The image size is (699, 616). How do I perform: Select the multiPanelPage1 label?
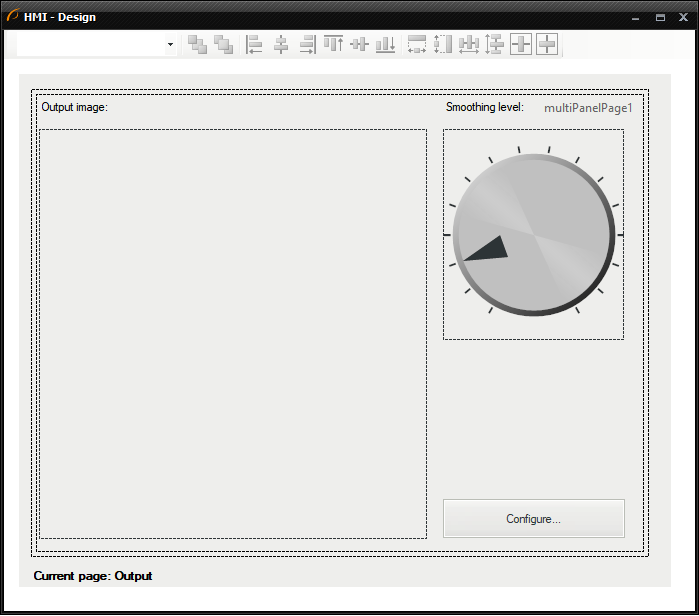tap(588, 108)
